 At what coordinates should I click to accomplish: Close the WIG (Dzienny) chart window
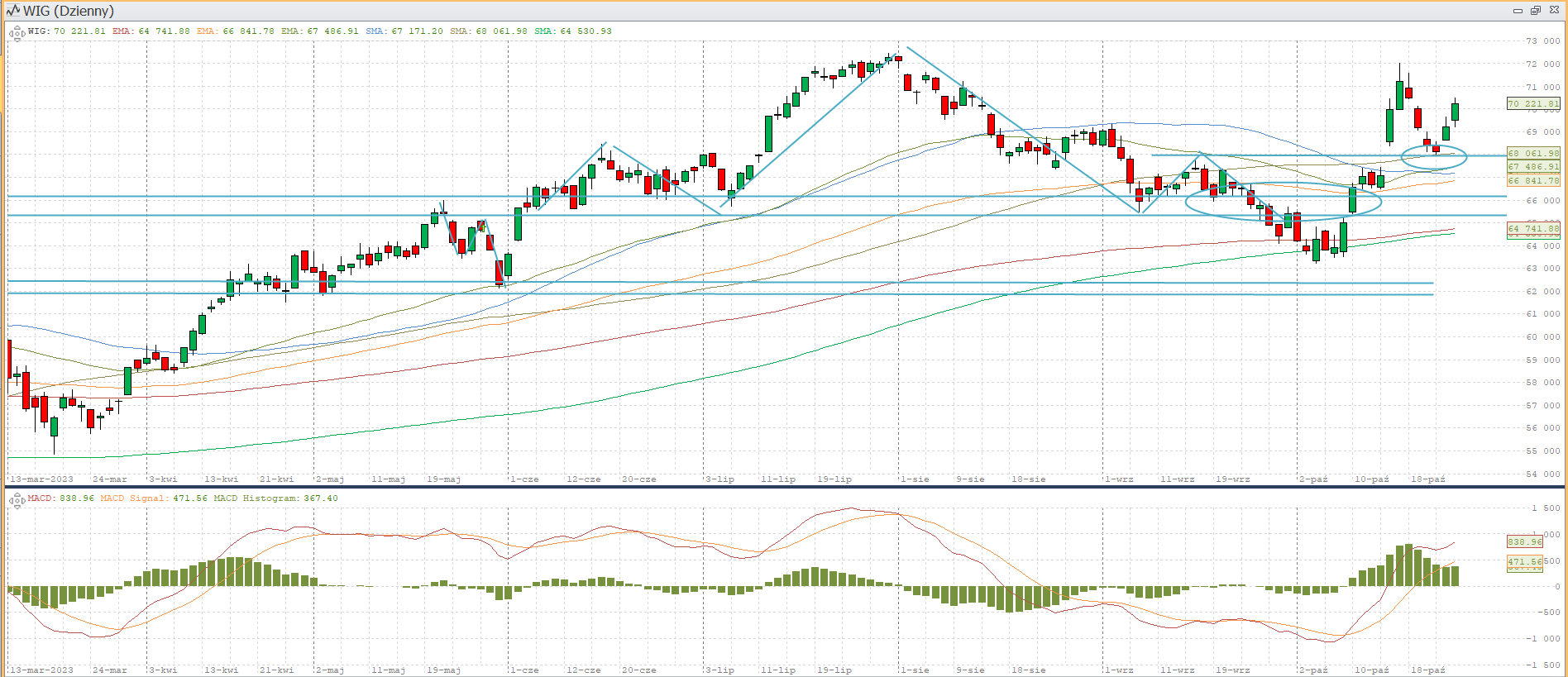pos(1553,11)
